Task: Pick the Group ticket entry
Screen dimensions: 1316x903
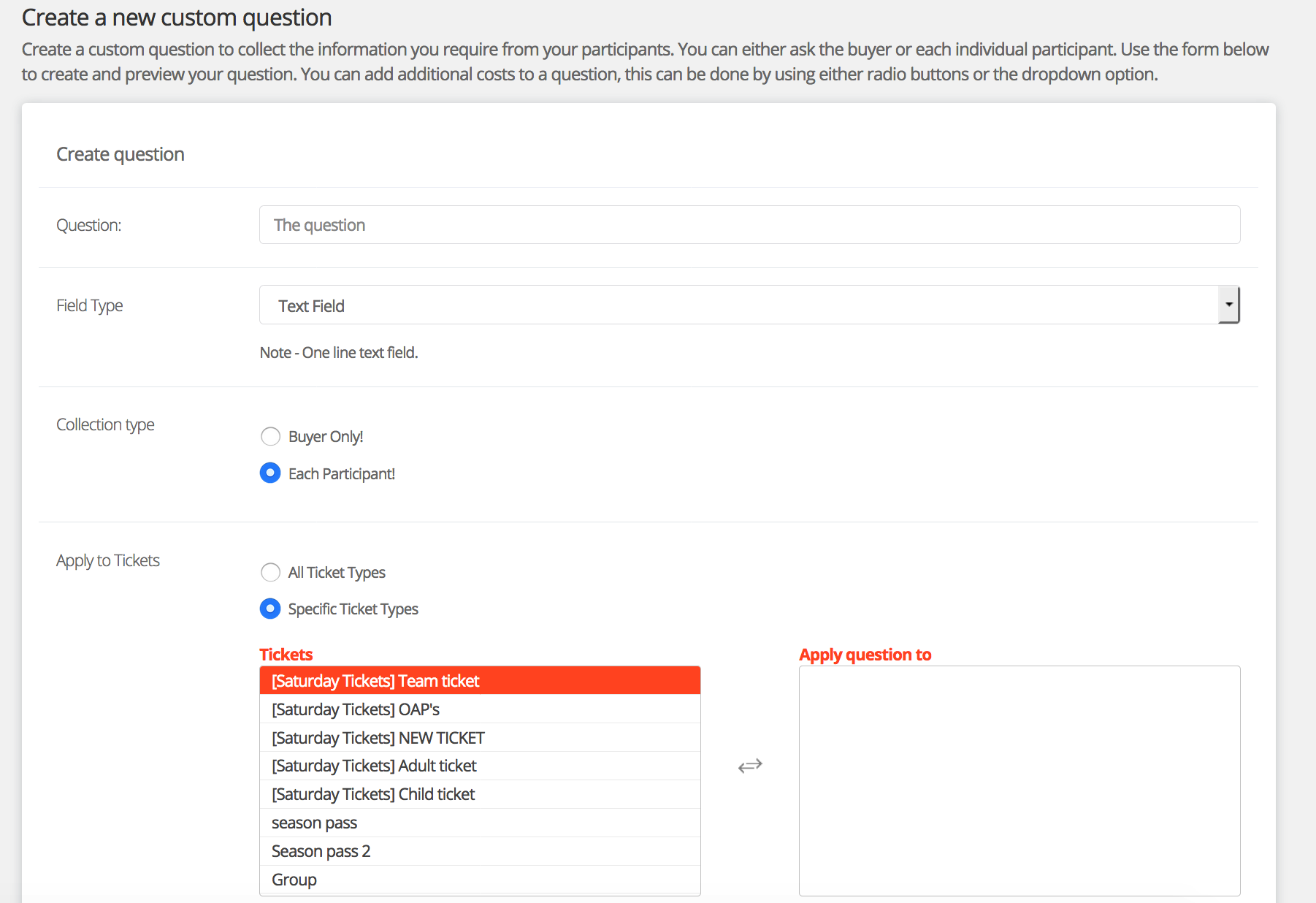Action: (x=479, y=880)
